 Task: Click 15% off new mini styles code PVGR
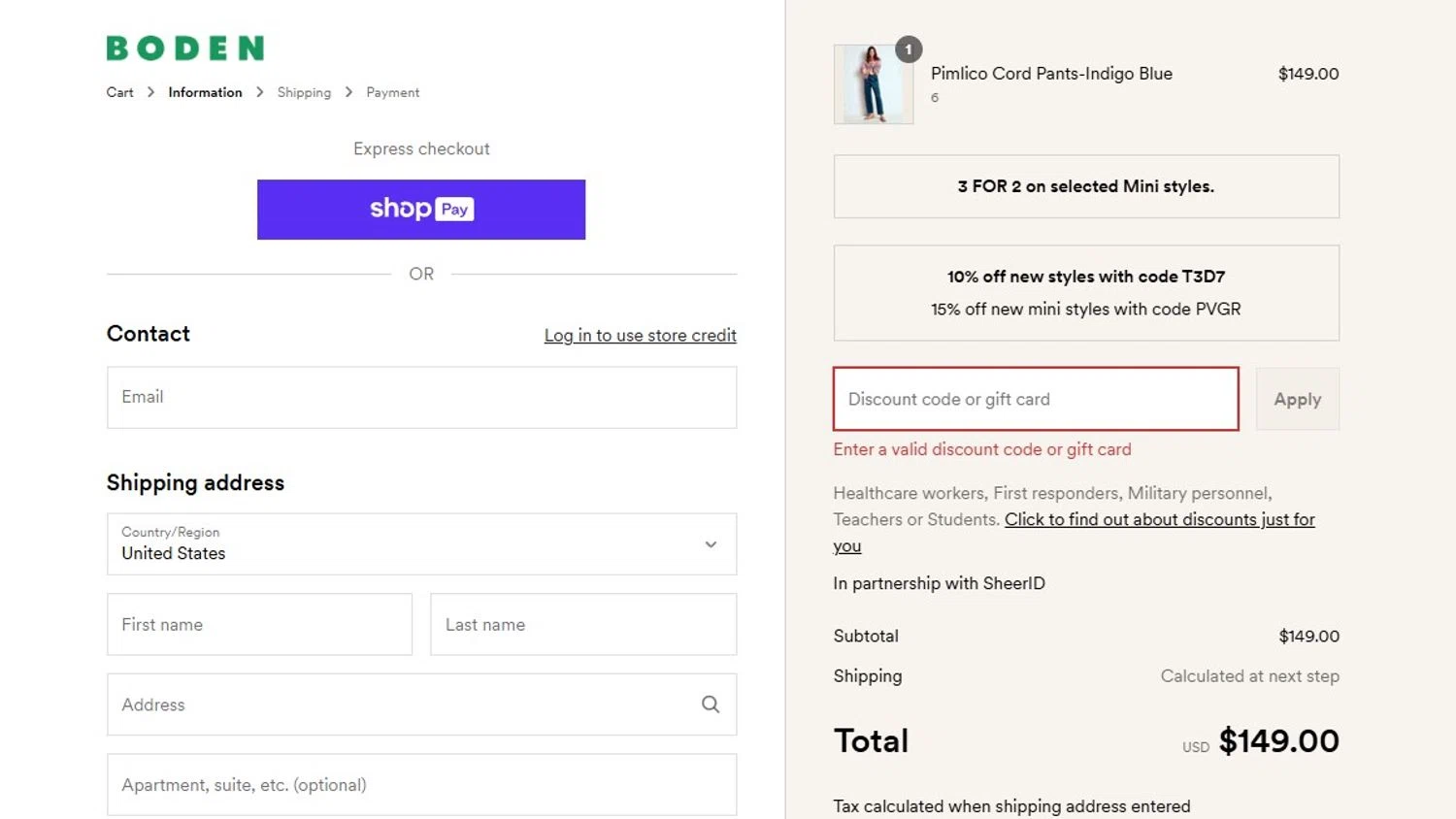coord(1086,309)
